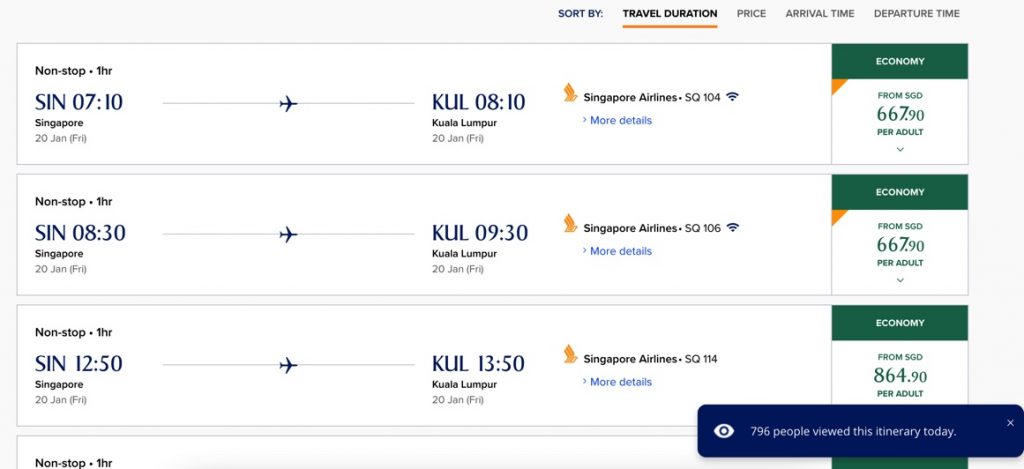This screenshot has height=469, width=1024.
Task: Click the eye icon in viewers notification
Action: pyautogui.click(x=724, y=431)
